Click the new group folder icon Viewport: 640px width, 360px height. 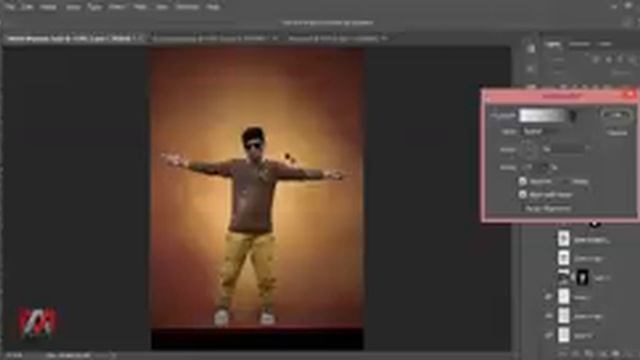click(x=616, y=353)
